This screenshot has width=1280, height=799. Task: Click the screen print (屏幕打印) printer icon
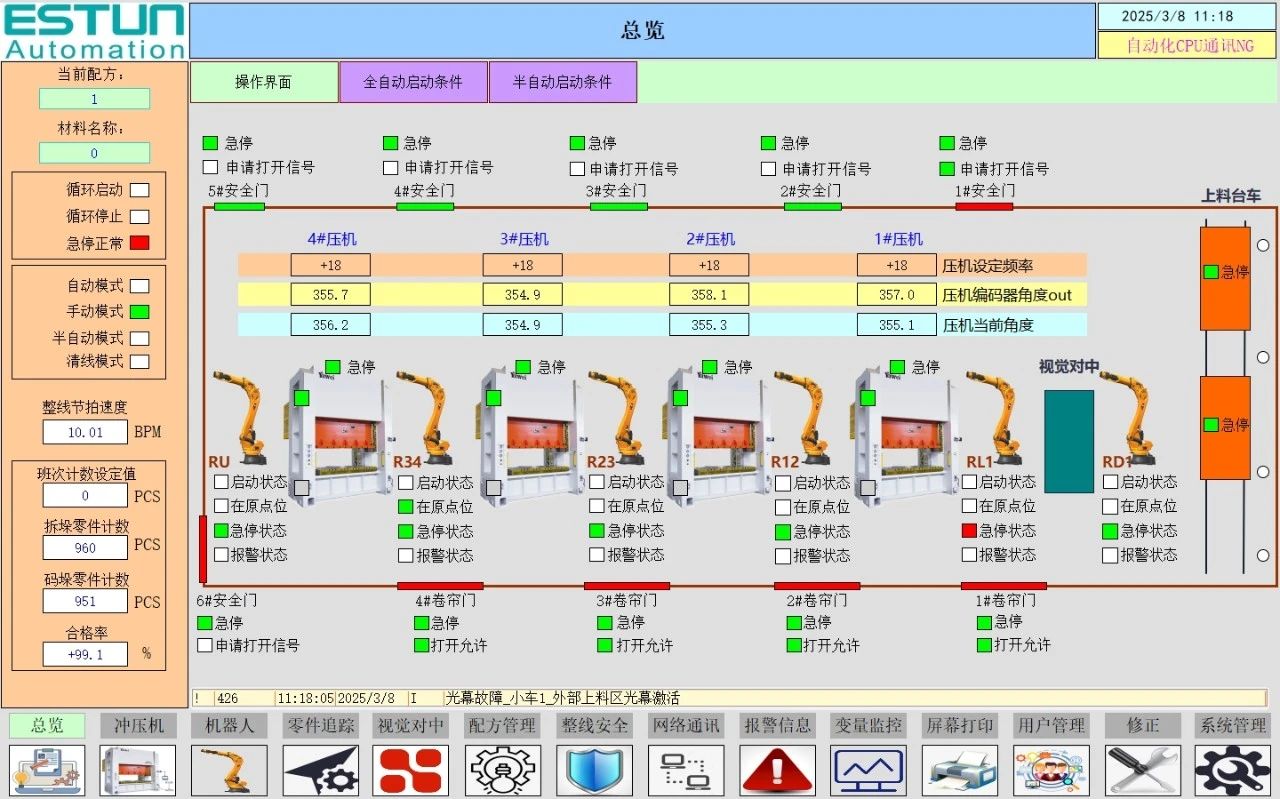[x=959, y=770]
